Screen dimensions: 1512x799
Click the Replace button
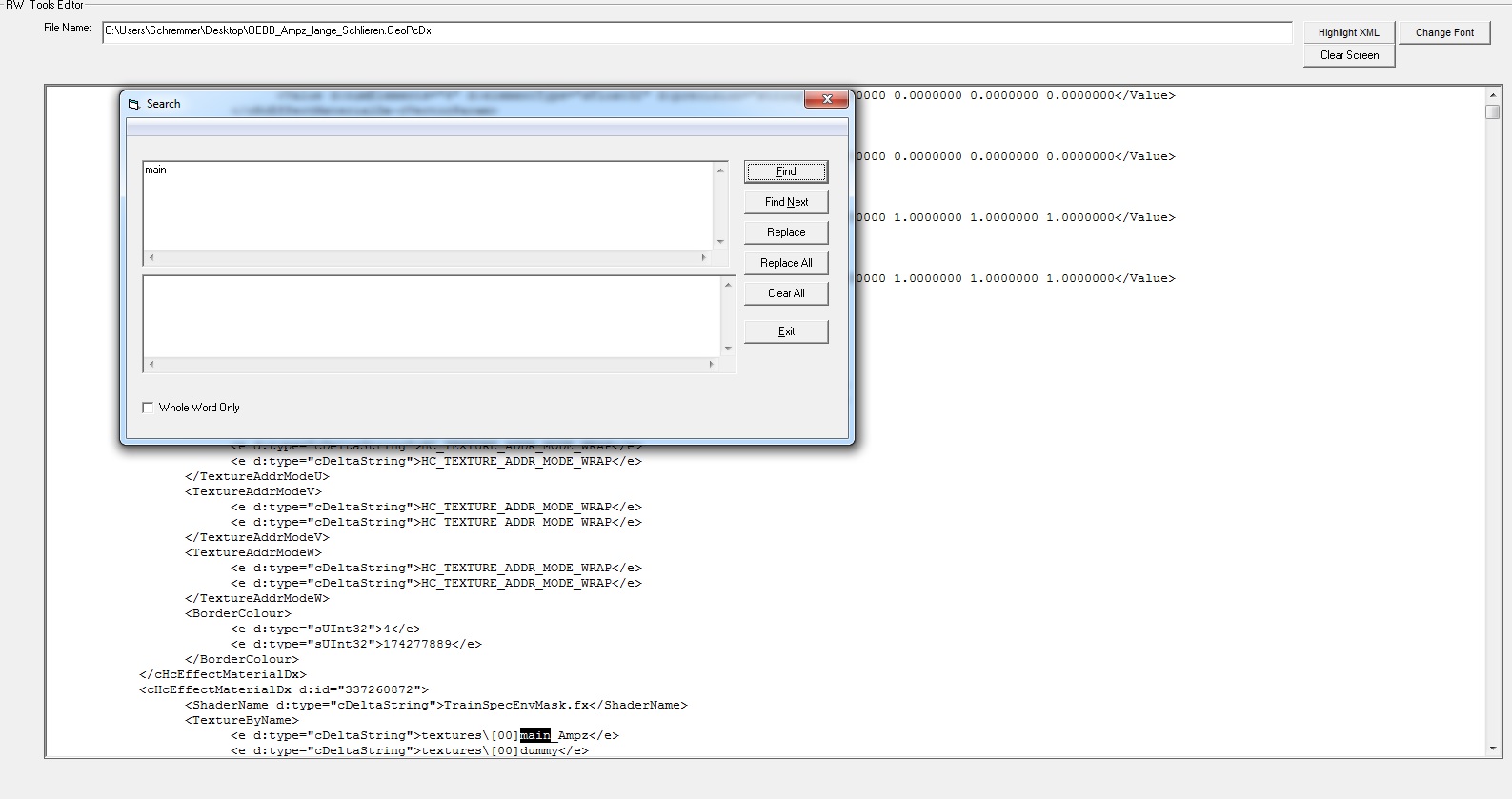[x=786, y=232]
